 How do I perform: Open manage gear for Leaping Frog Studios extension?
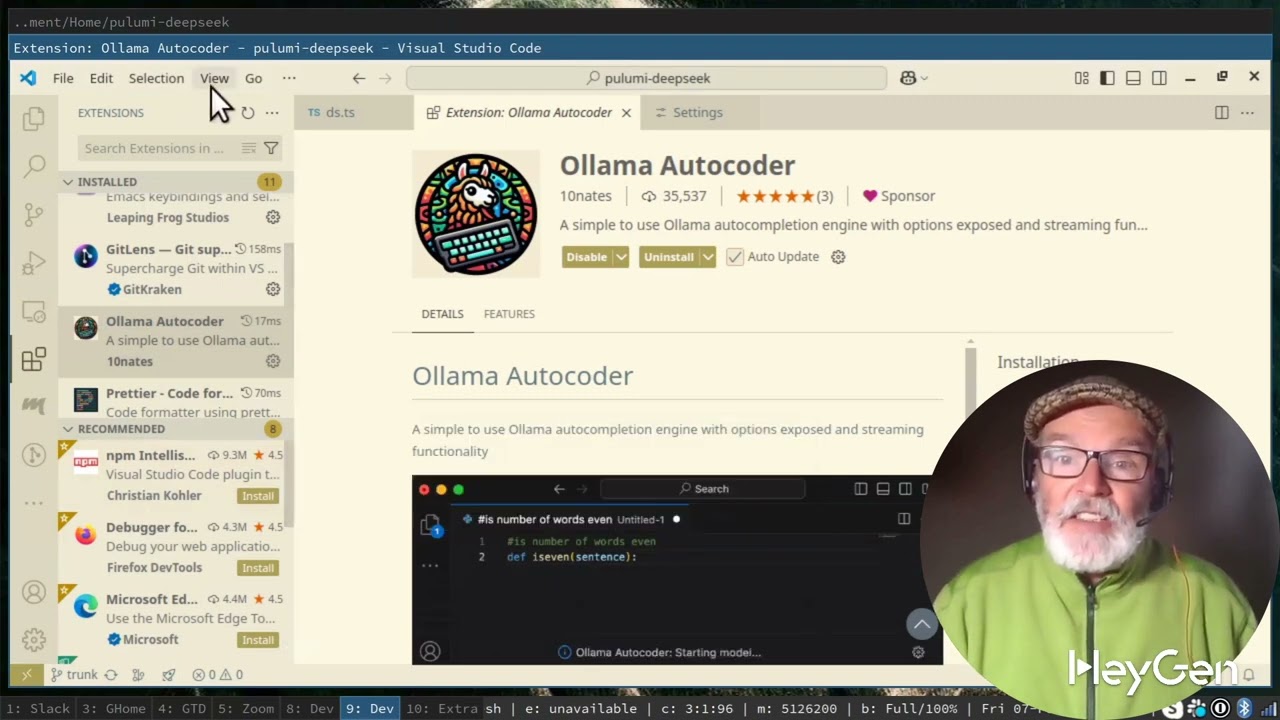[273, 217]
